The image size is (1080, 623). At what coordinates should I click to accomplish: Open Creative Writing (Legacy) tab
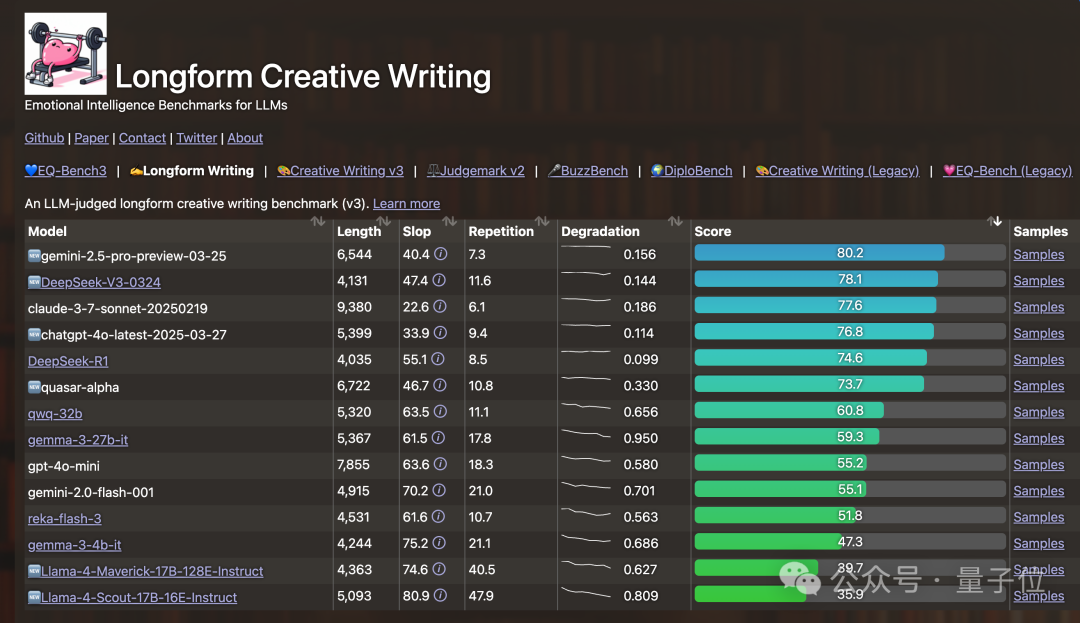click(837, 171)
